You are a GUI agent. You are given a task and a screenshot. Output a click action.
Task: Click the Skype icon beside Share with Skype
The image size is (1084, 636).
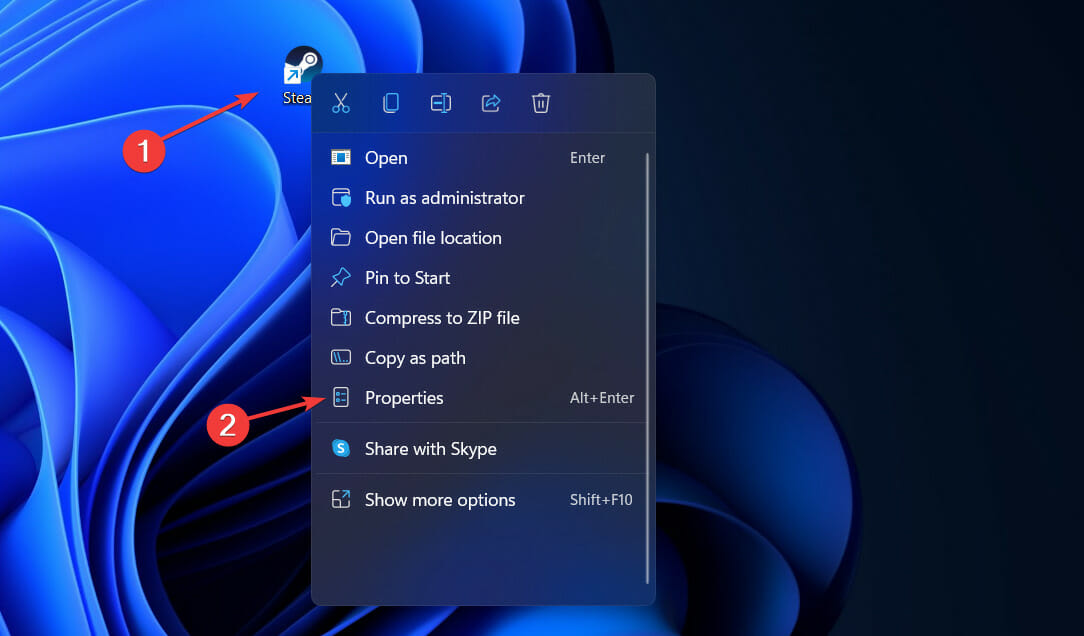click(x=341, y=448)
